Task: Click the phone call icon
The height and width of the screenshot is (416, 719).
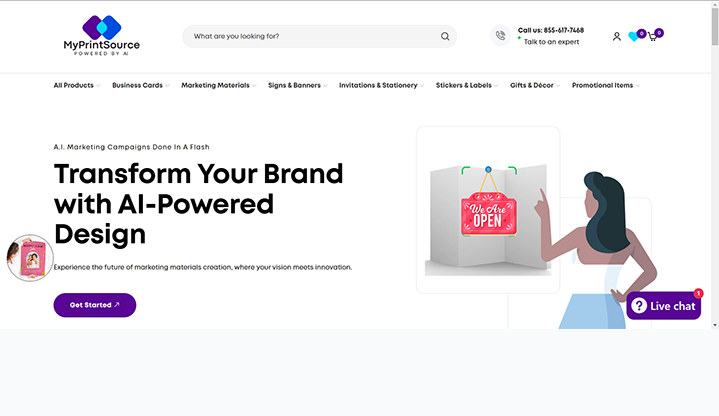Action: 500,36
